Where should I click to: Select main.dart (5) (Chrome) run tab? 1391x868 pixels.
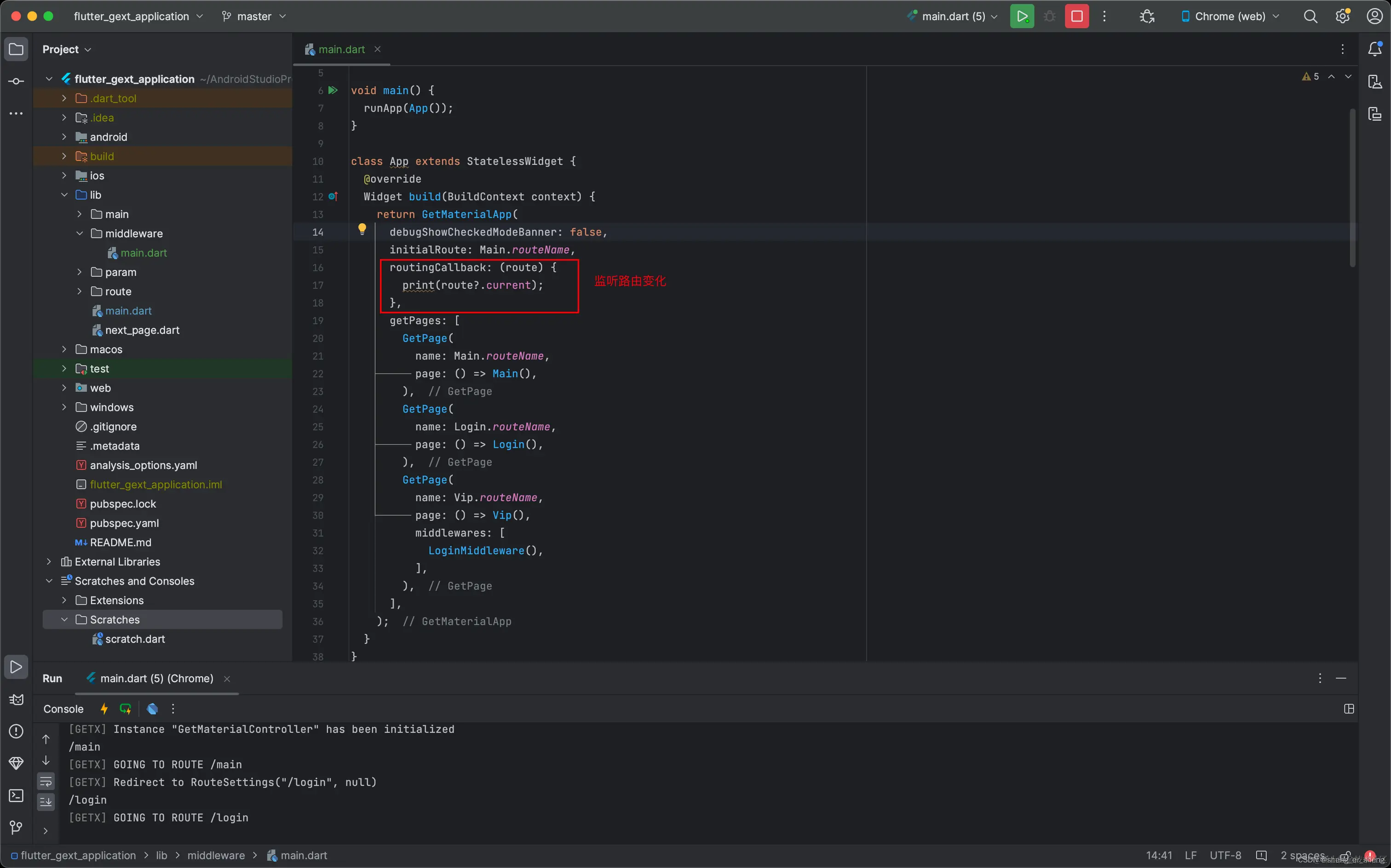156,679
